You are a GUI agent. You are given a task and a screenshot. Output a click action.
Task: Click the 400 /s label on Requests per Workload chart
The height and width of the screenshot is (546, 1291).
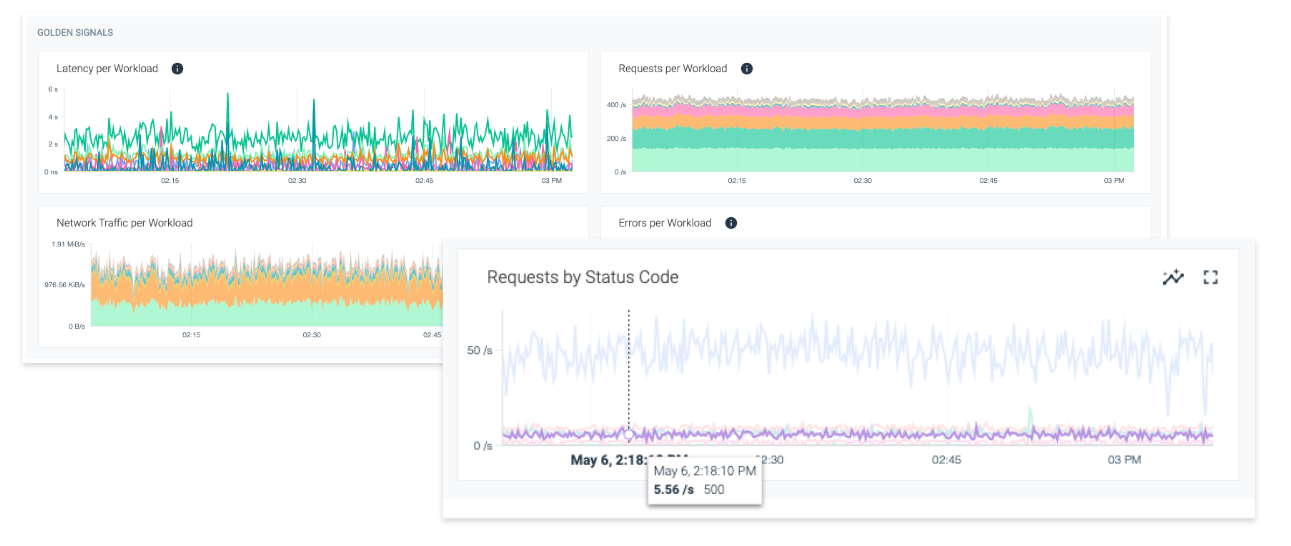click(x=617, y=104)
